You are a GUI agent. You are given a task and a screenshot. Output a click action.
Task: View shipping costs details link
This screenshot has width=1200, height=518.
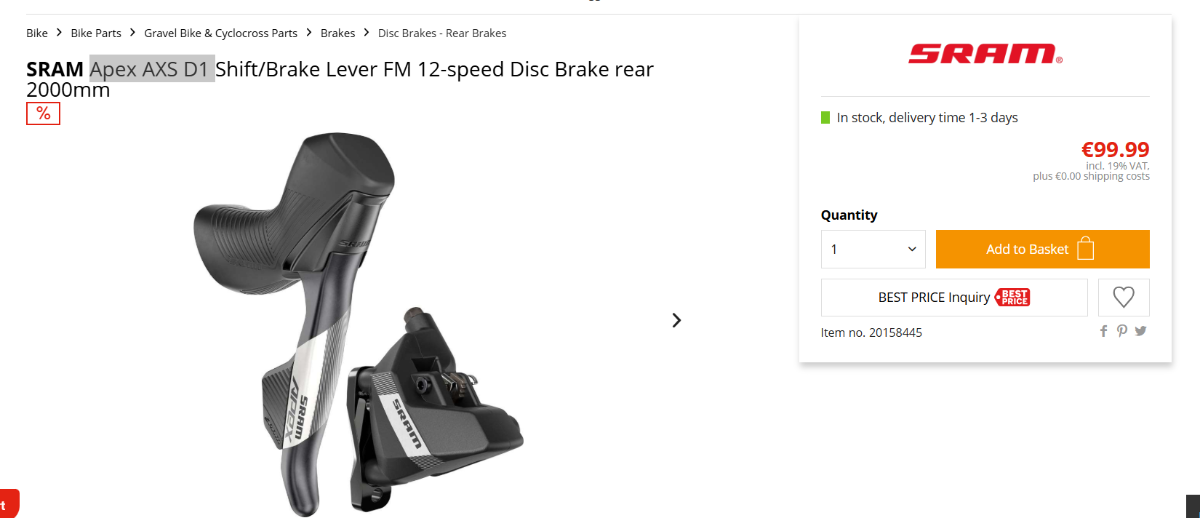click(1117, 177)
